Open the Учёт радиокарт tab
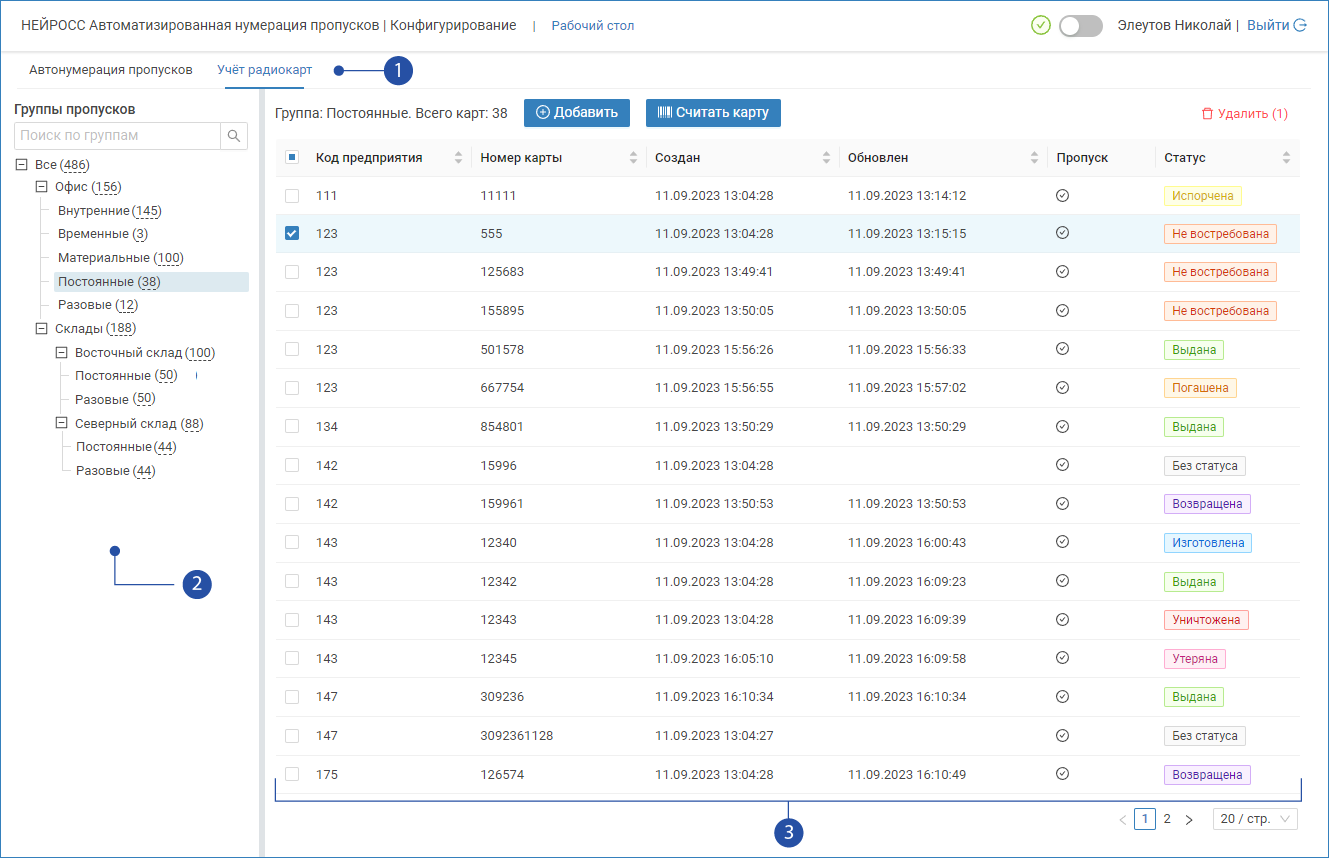1329x858 pixels. [x=265, y=70]
